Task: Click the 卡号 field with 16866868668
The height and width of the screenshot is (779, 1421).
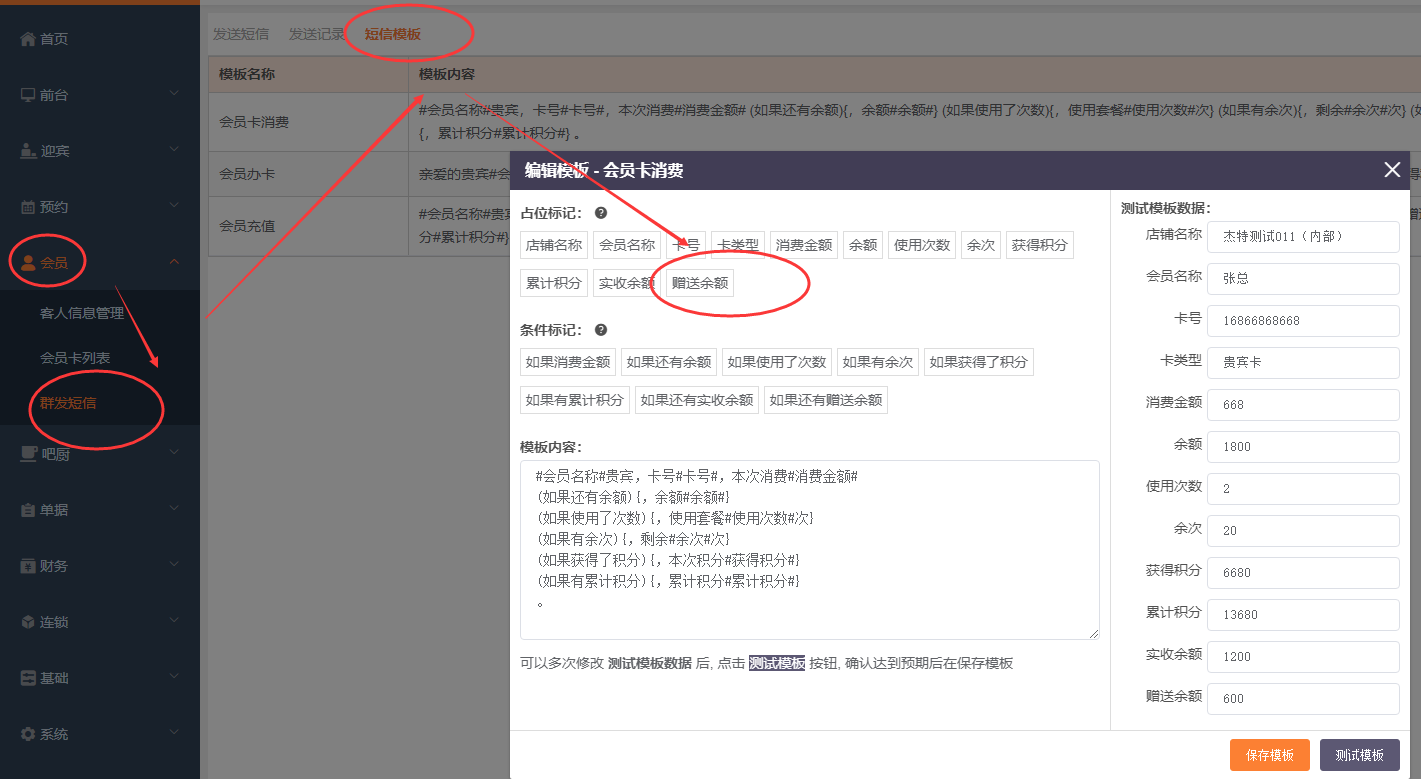Action: pyautogui.click(x=1303, y=321)
